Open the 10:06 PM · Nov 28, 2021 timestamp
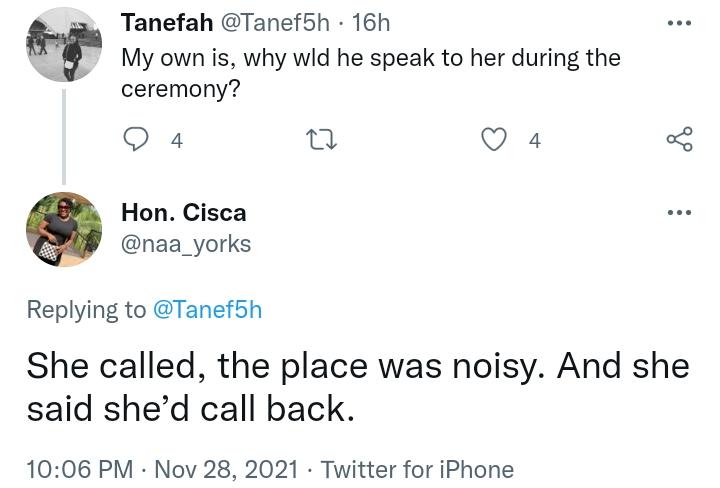This screenshot has width=720, height=488. (x=156, y=468)
